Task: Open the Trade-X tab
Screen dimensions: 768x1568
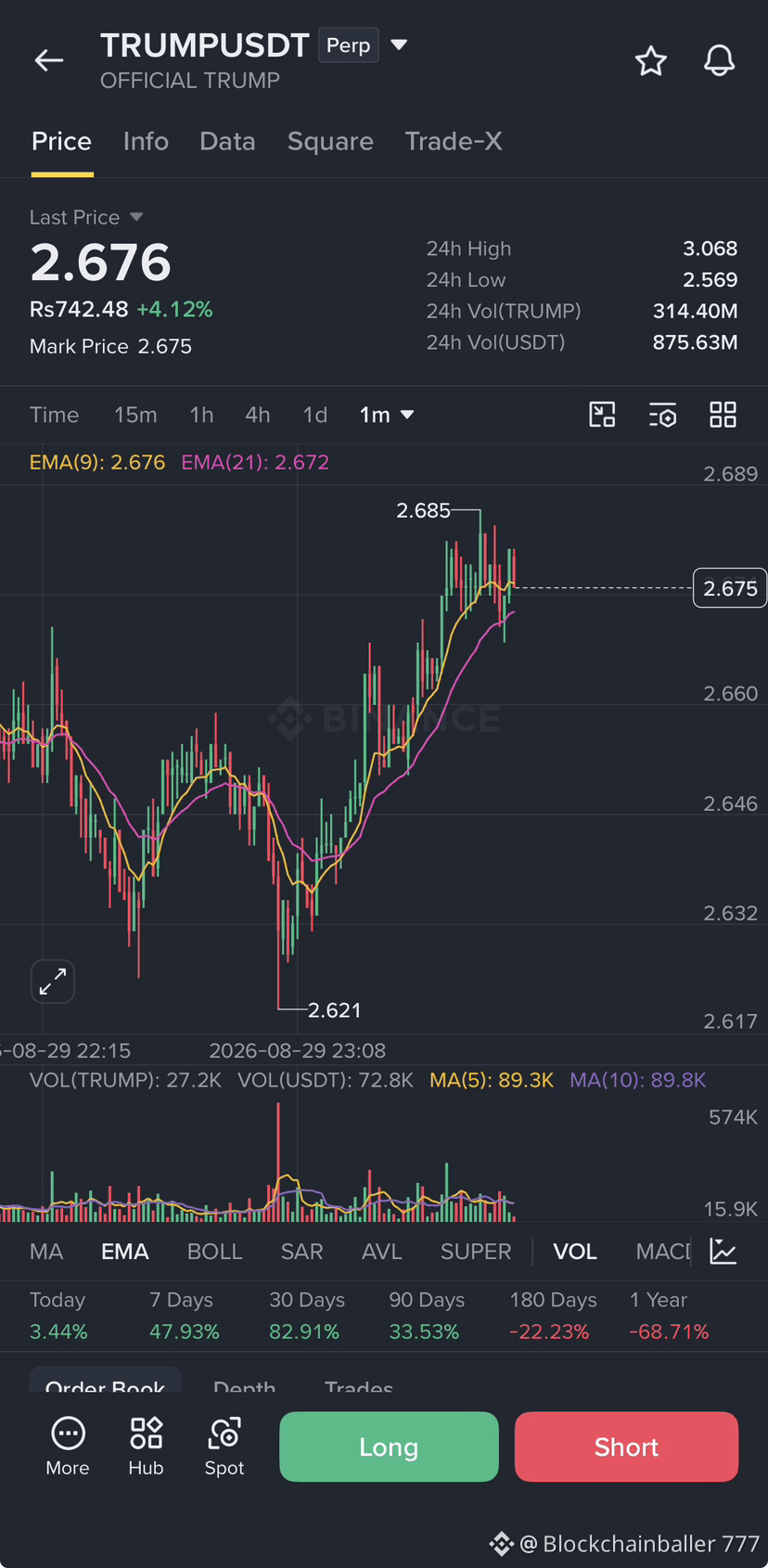Action: (x=454, y=141)
